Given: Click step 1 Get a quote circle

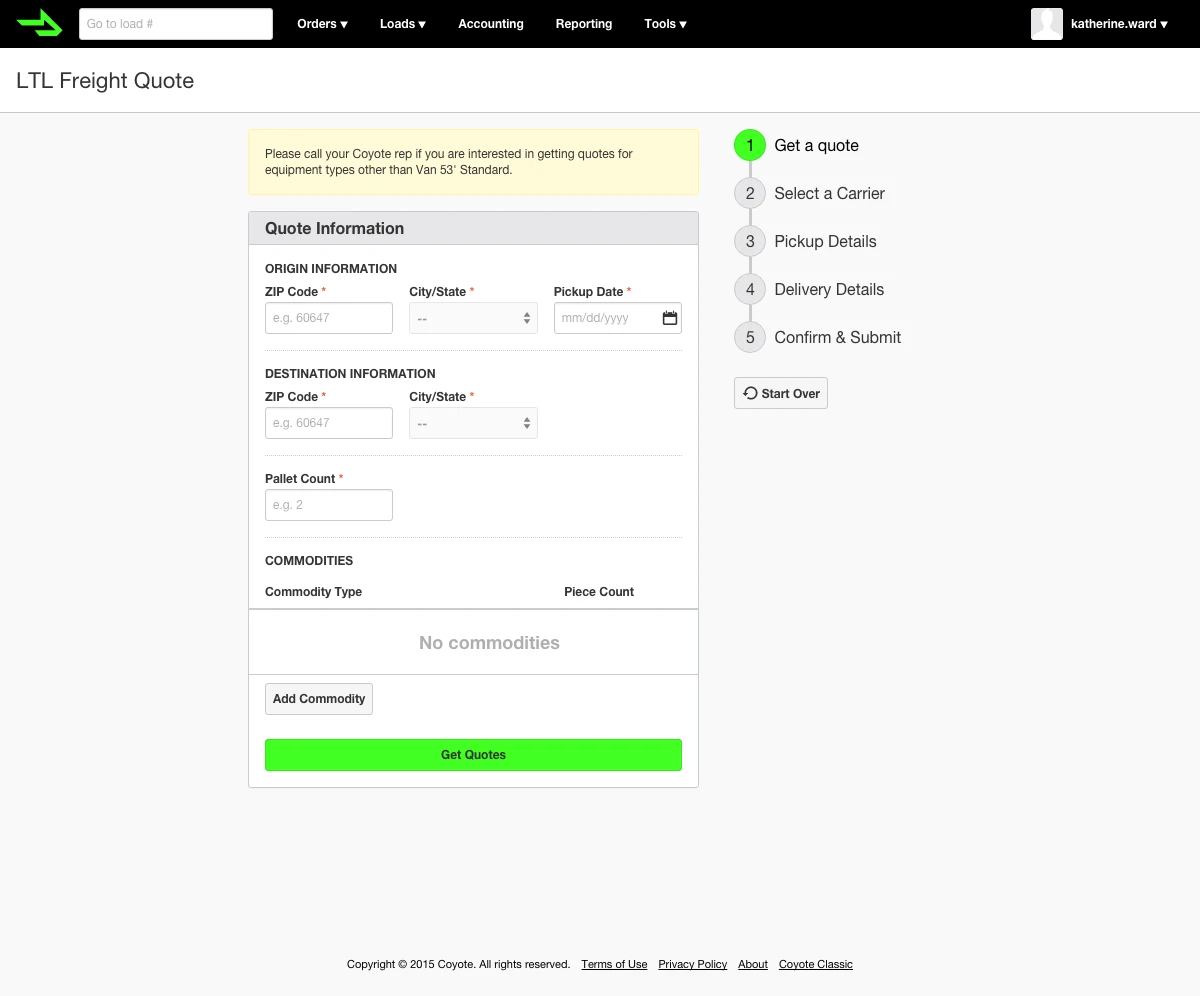Looking at the screenshot, I should coord(750,145).
